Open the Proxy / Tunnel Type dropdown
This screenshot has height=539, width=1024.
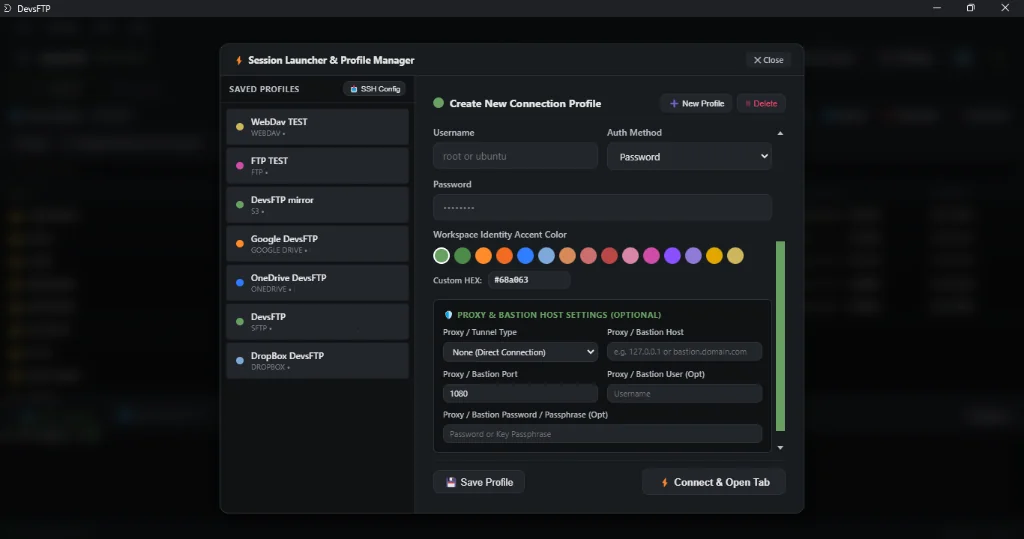pyautogui.click(x=520, y=352)
